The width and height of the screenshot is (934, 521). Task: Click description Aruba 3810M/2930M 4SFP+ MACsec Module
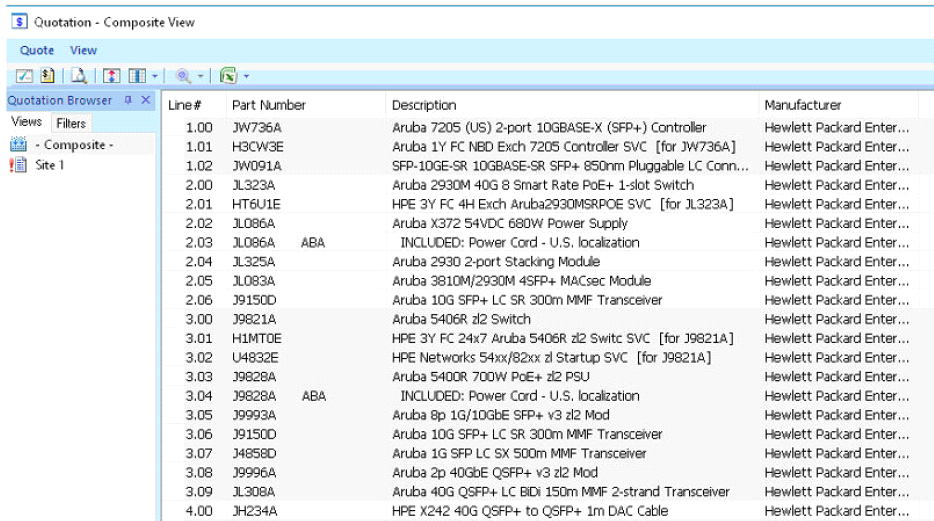[521, 281]
